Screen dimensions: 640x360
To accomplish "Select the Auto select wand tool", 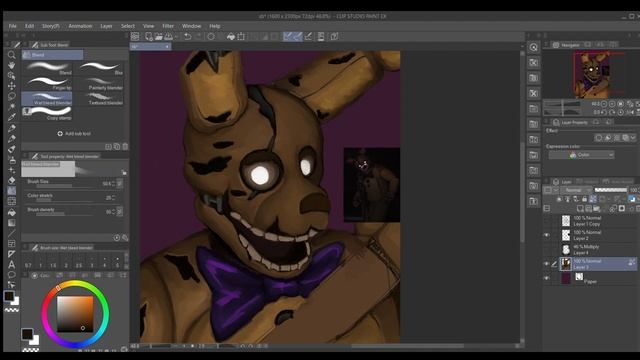I will point(11,107).
